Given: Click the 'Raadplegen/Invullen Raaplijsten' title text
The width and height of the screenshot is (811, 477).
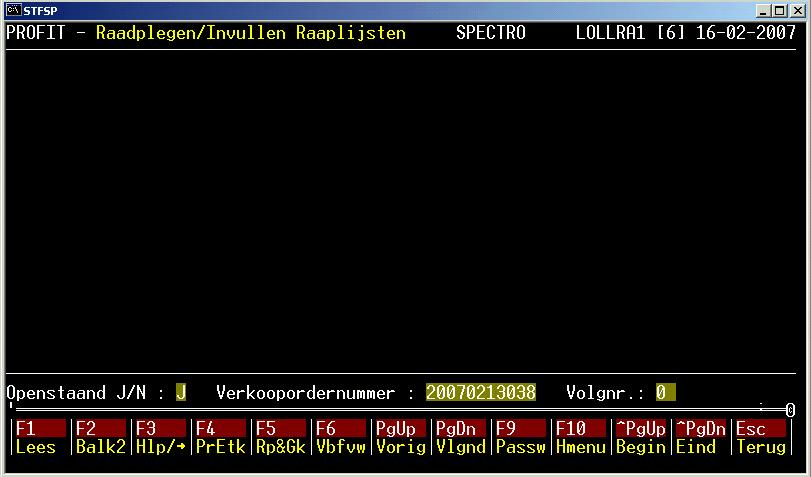Looking at the screenshot, I should pos(251,33).
